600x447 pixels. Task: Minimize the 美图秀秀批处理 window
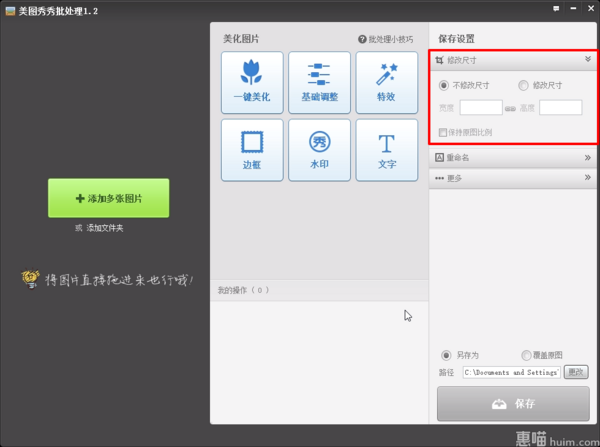pos(573,8)
